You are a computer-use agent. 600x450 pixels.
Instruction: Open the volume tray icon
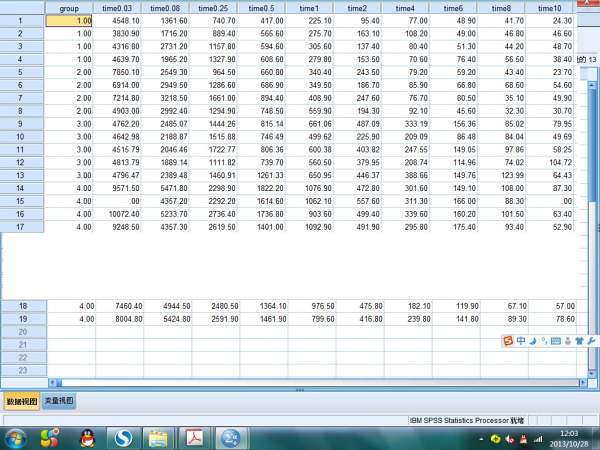(x=509, y=439)
